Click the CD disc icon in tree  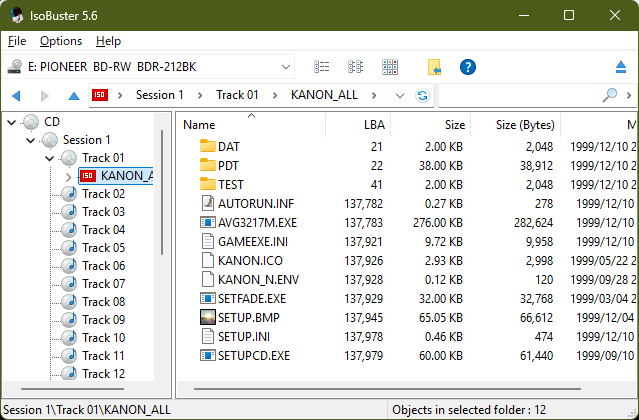click(x=31, y=122)
